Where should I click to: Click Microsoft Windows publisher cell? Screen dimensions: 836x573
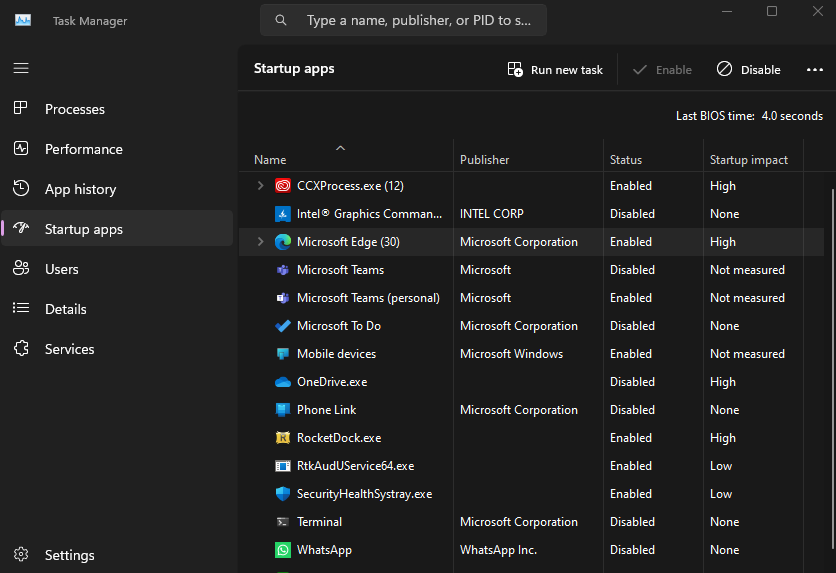tap(511, 354)
